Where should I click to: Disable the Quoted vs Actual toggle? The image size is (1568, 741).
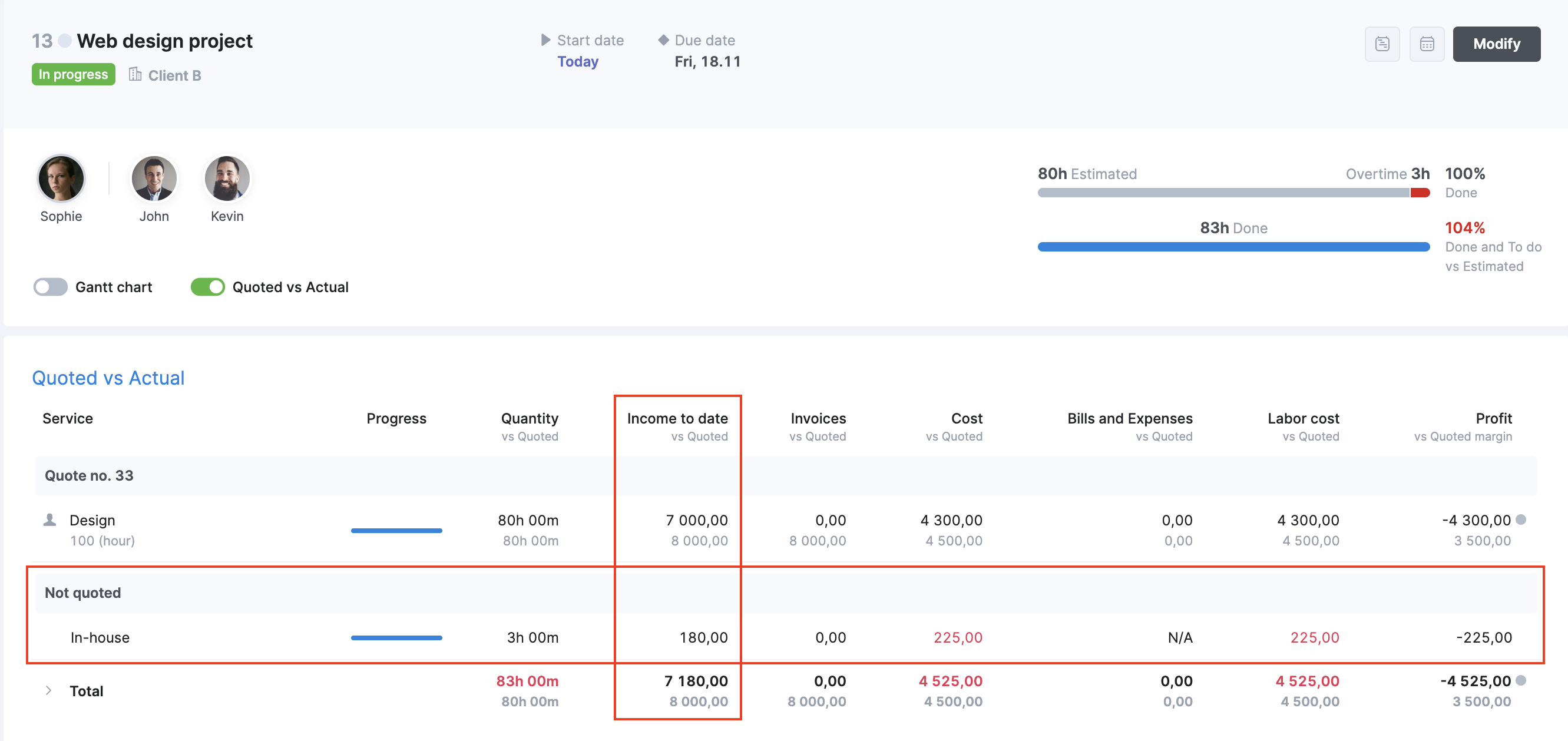pos(207,287)
